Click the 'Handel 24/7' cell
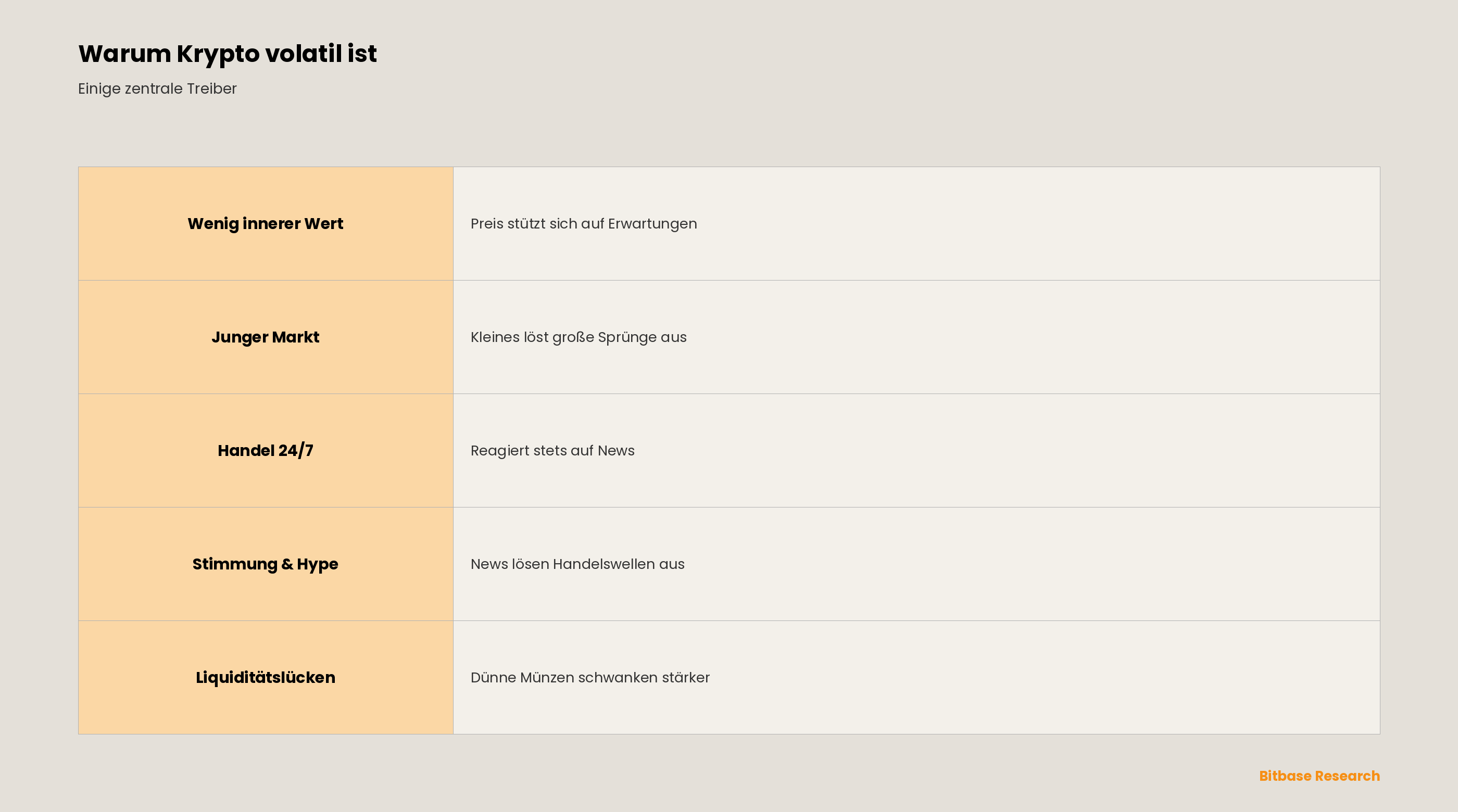The height and width of the screenshot is (812, 1458). (266, 450)
